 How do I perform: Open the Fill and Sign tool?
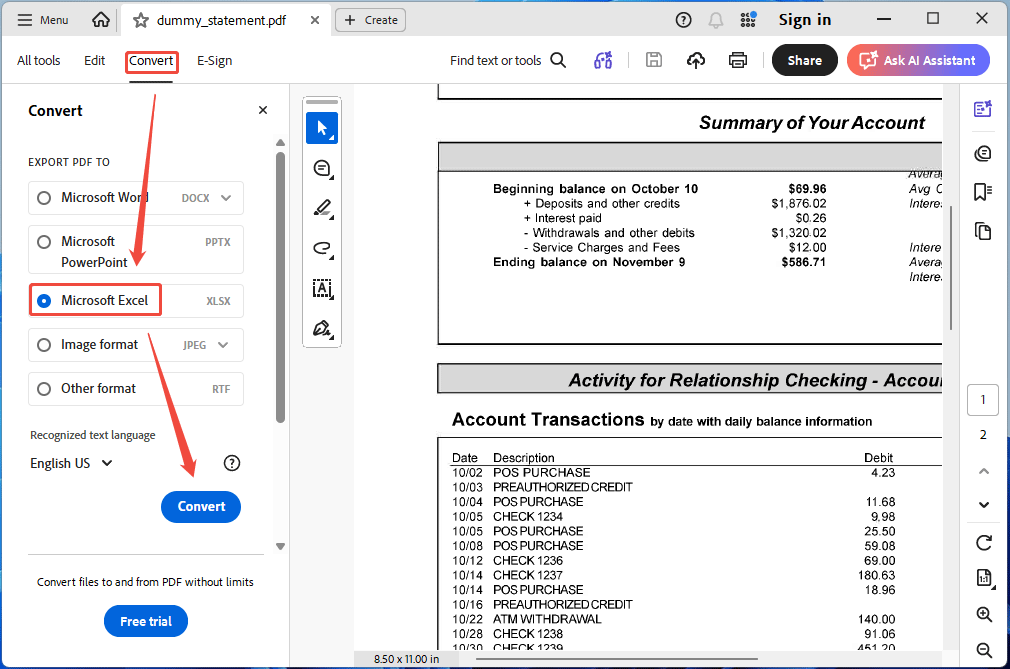322,328
